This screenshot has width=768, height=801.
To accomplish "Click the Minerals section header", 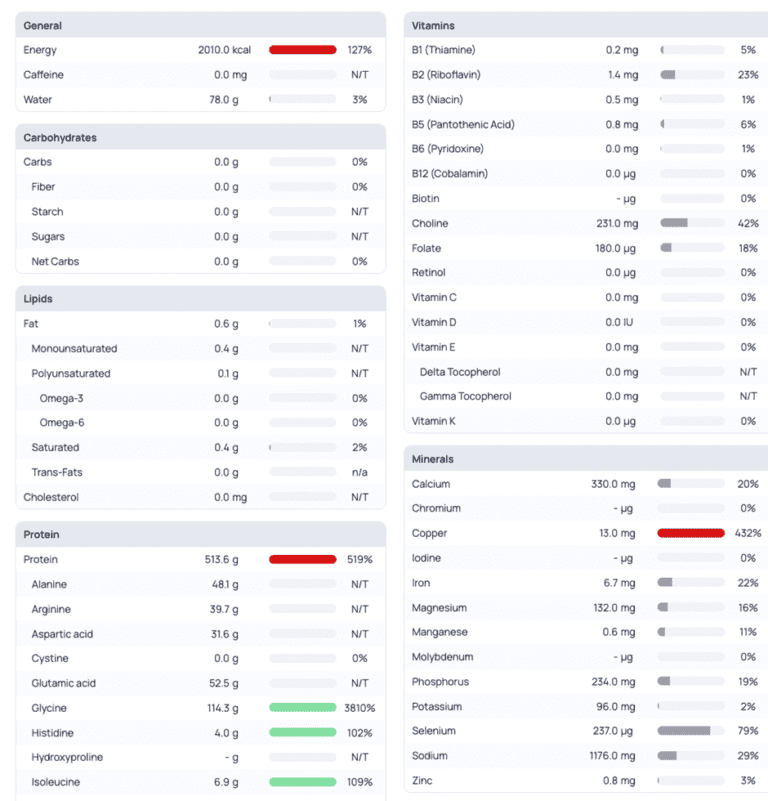I will point(433,459).
